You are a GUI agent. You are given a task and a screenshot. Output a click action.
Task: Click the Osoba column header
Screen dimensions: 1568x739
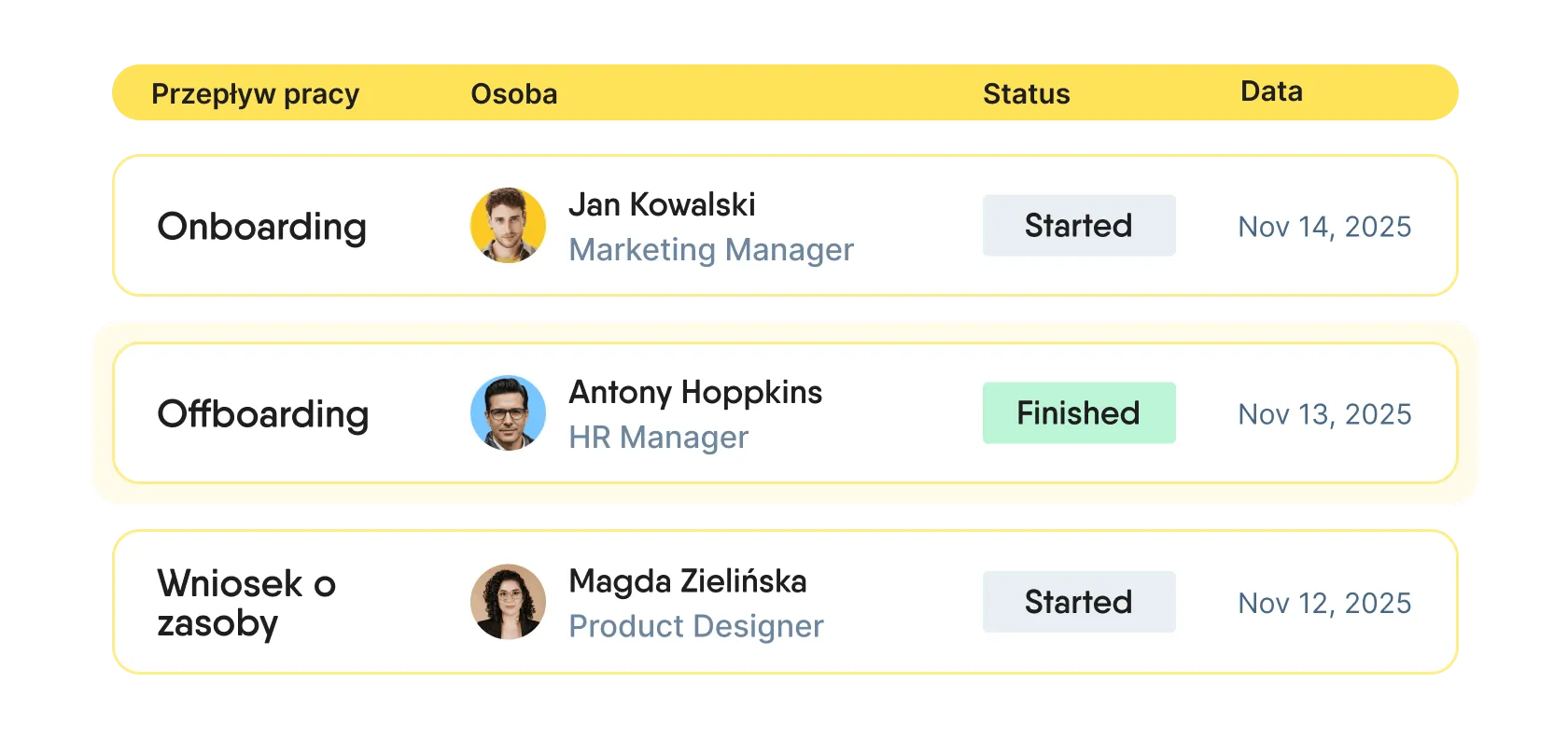[513, 94]
